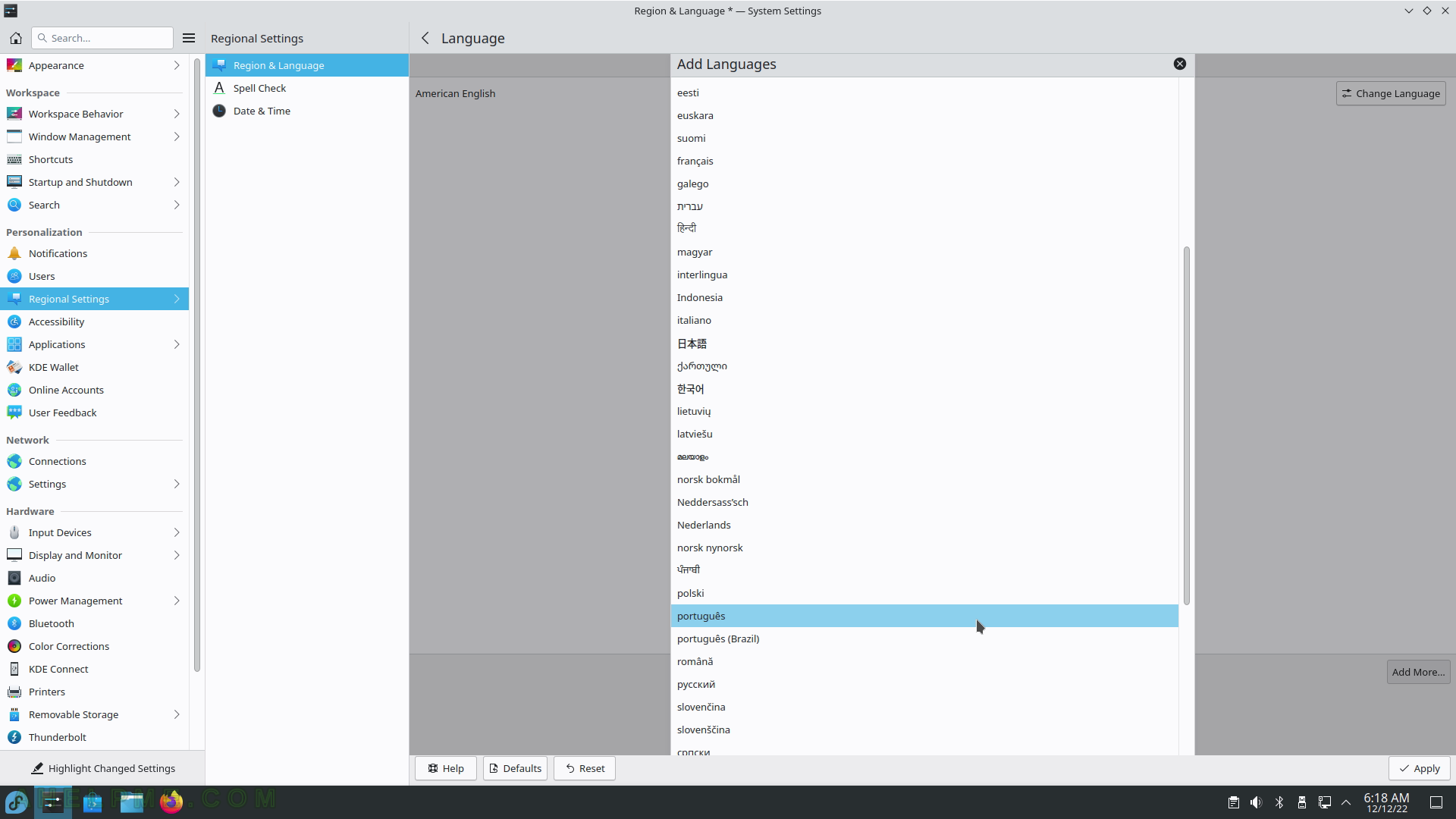This screenshot has width=1456, height=819.
Task: Open the hamburger menu button
Action: (189, 38)
